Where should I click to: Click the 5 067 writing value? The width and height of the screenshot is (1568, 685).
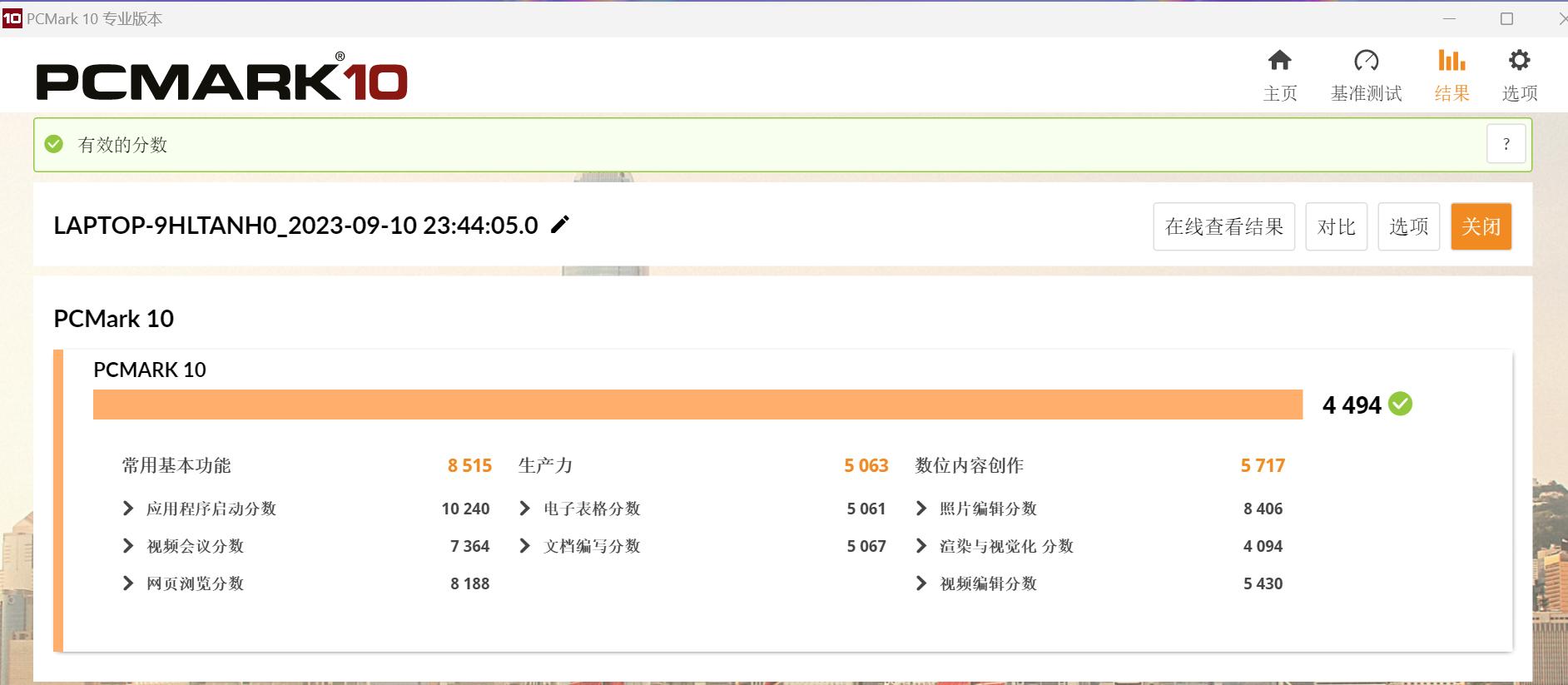point(866,546)
